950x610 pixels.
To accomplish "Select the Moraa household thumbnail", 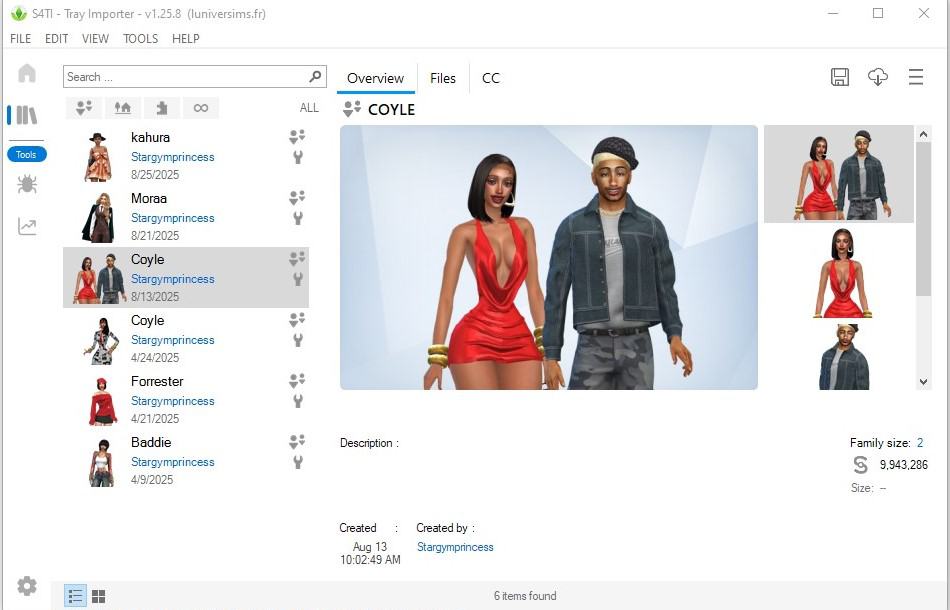I will tap(98, 219).
